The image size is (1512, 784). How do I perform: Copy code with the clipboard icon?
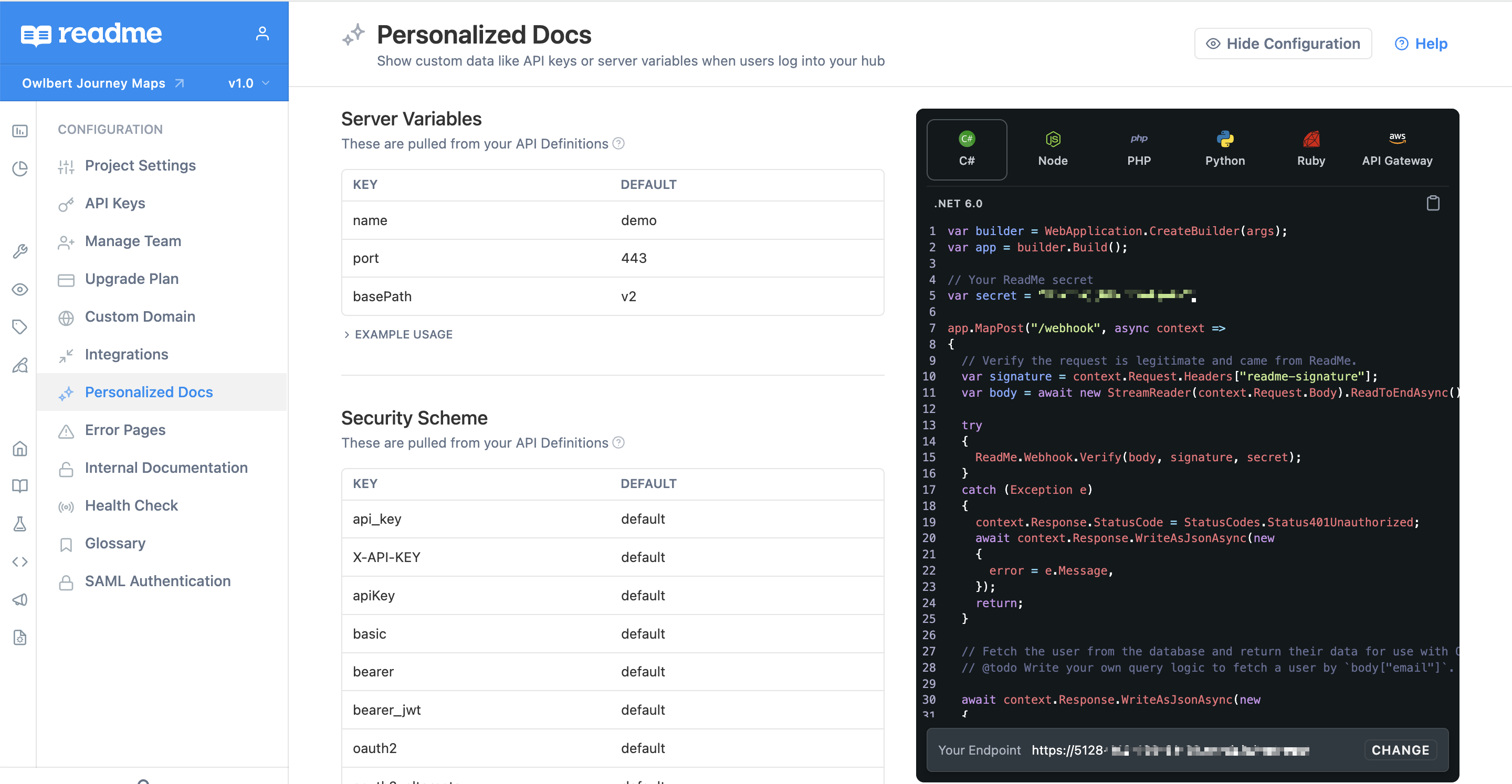click(x=1433, y=203)
